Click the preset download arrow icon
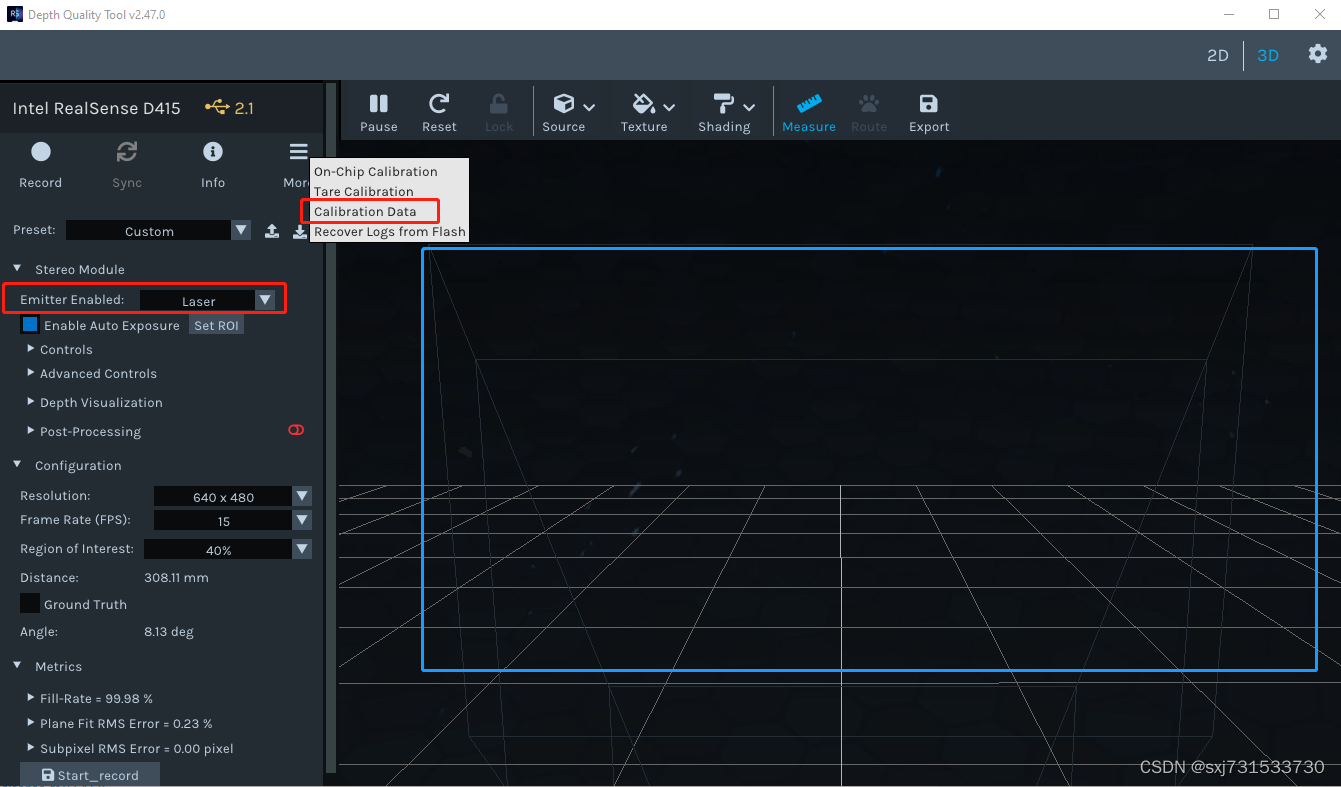Image resolution: width=1341 pixels, height=787 pixels. coord(299,231)
